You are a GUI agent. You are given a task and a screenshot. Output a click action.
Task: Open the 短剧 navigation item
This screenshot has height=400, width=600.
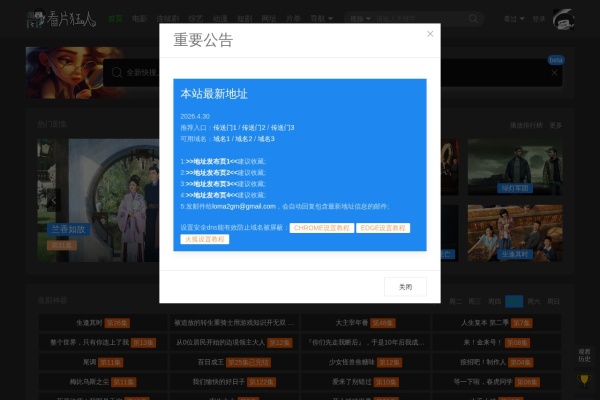245,18
